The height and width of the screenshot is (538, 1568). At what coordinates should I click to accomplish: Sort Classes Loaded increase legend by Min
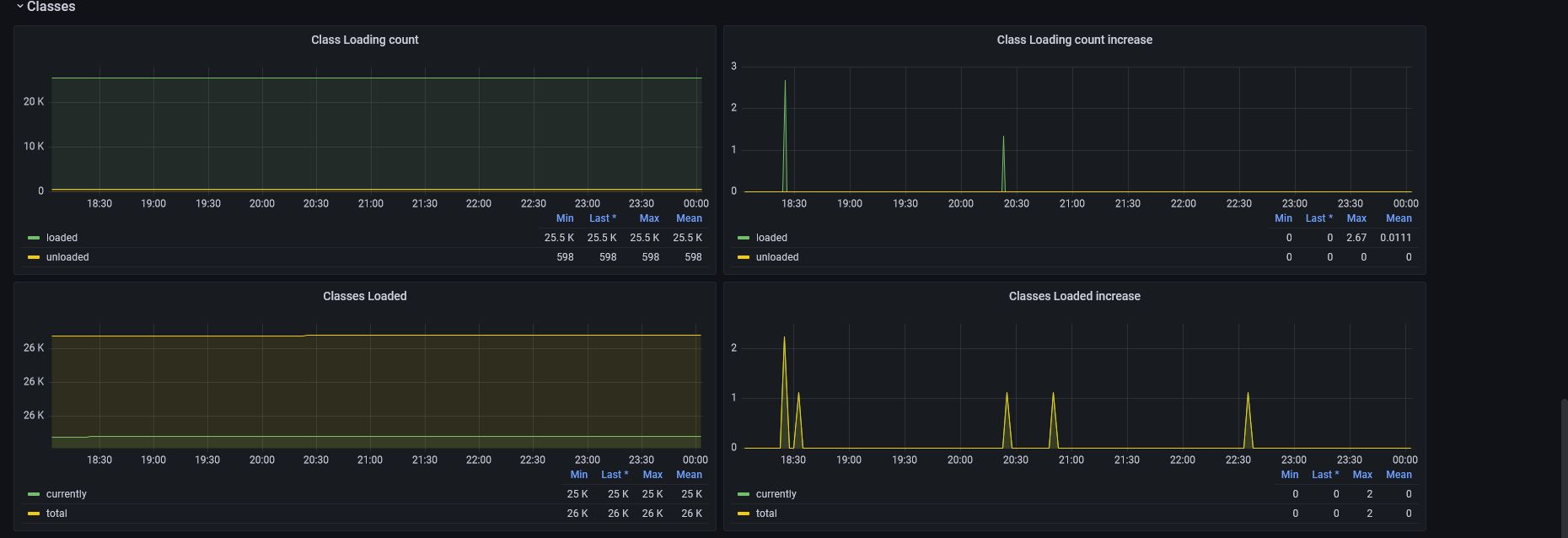[x=1290, y=475]
